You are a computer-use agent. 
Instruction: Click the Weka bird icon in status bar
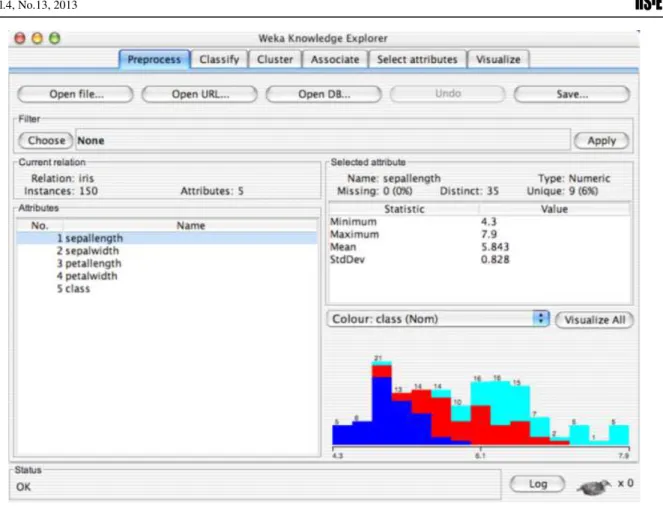[594, 487]
